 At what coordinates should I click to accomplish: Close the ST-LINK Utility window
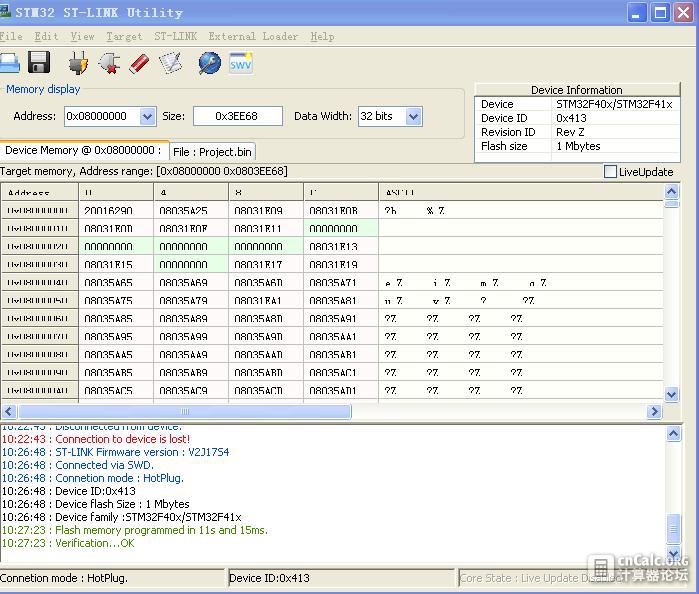coord(683,13)
